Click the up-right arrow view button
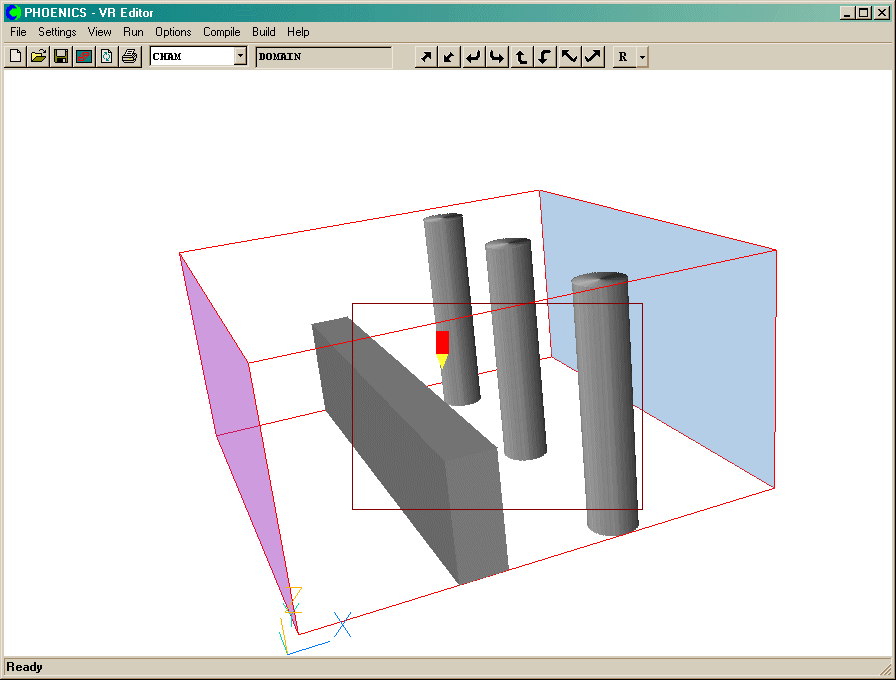 click(x=426, y=57)
